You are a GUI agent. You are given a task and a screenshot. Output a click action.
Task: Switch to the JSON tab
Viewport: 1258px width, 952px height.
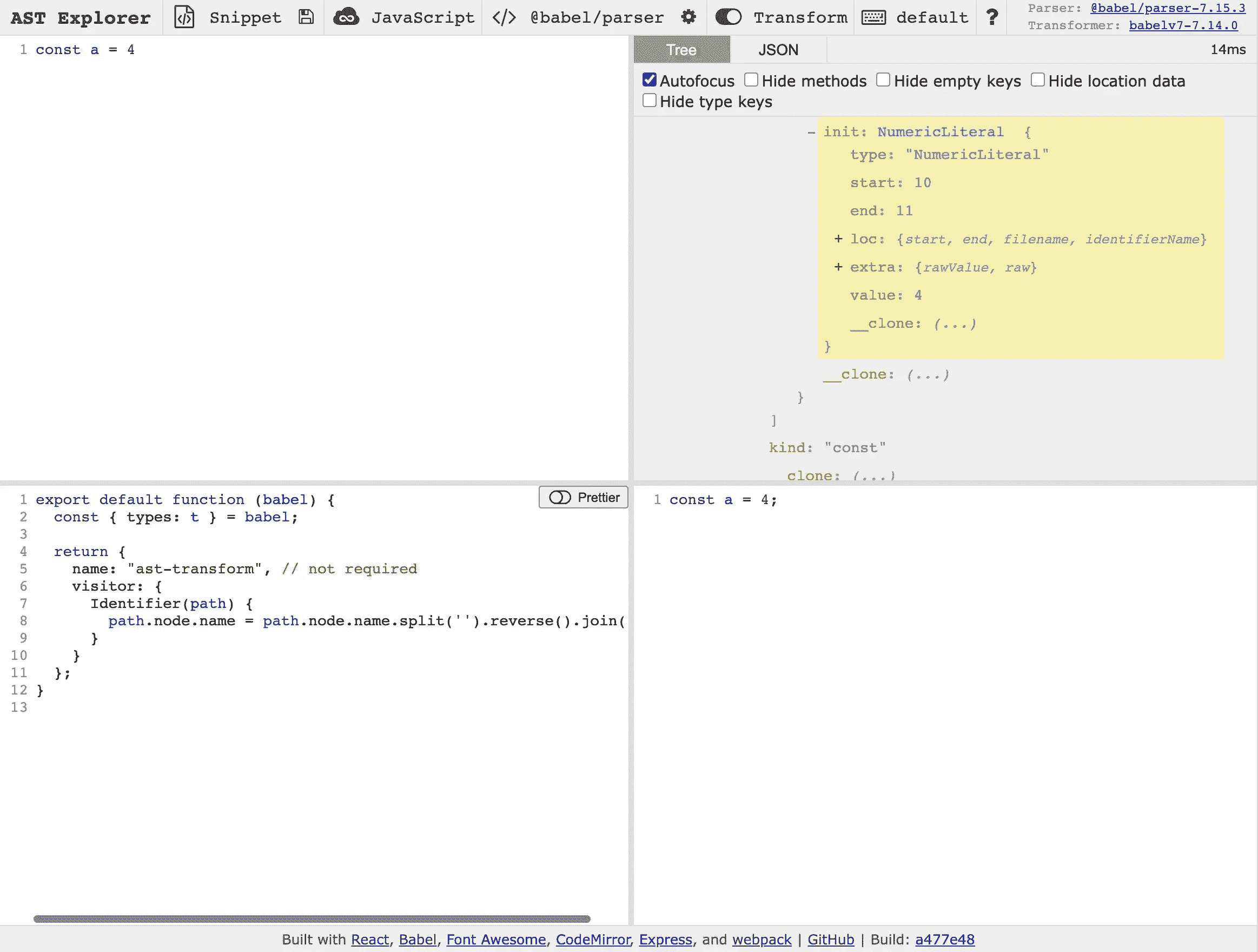click(x=778, y=50)
